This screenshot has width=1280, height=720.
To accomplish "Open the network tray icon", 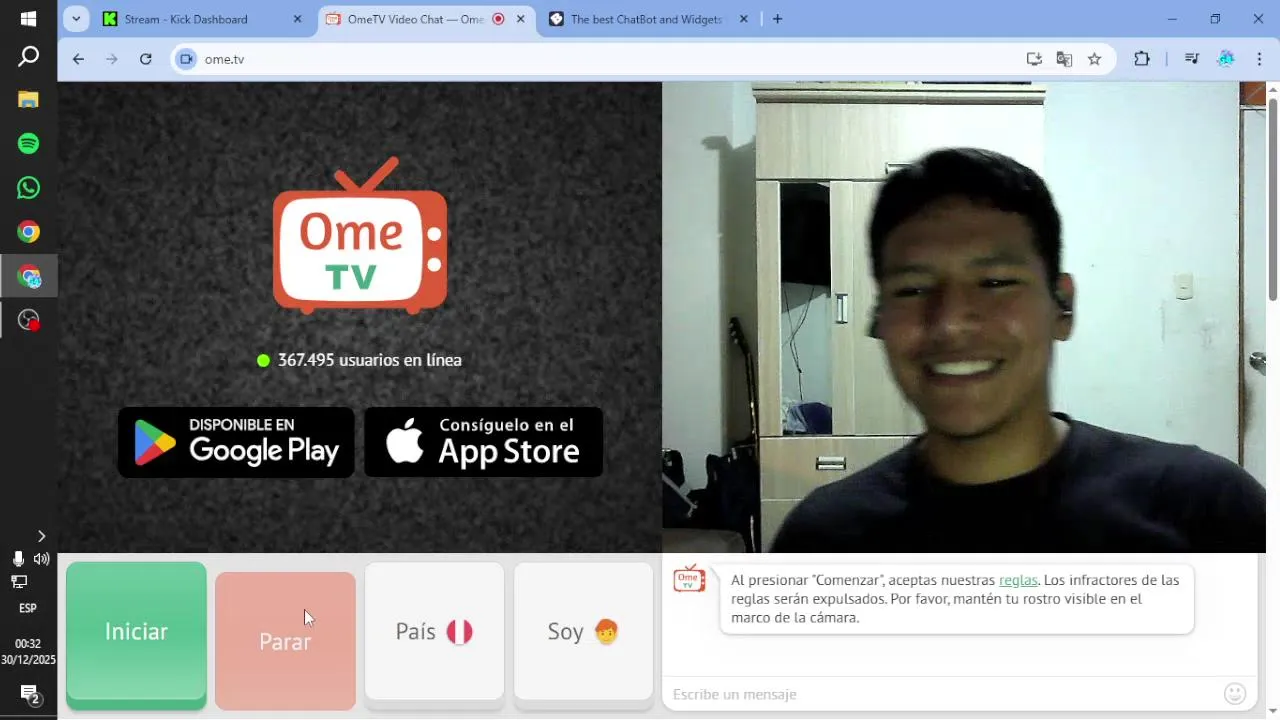I will pyautogui.click(x=18, y=581).
